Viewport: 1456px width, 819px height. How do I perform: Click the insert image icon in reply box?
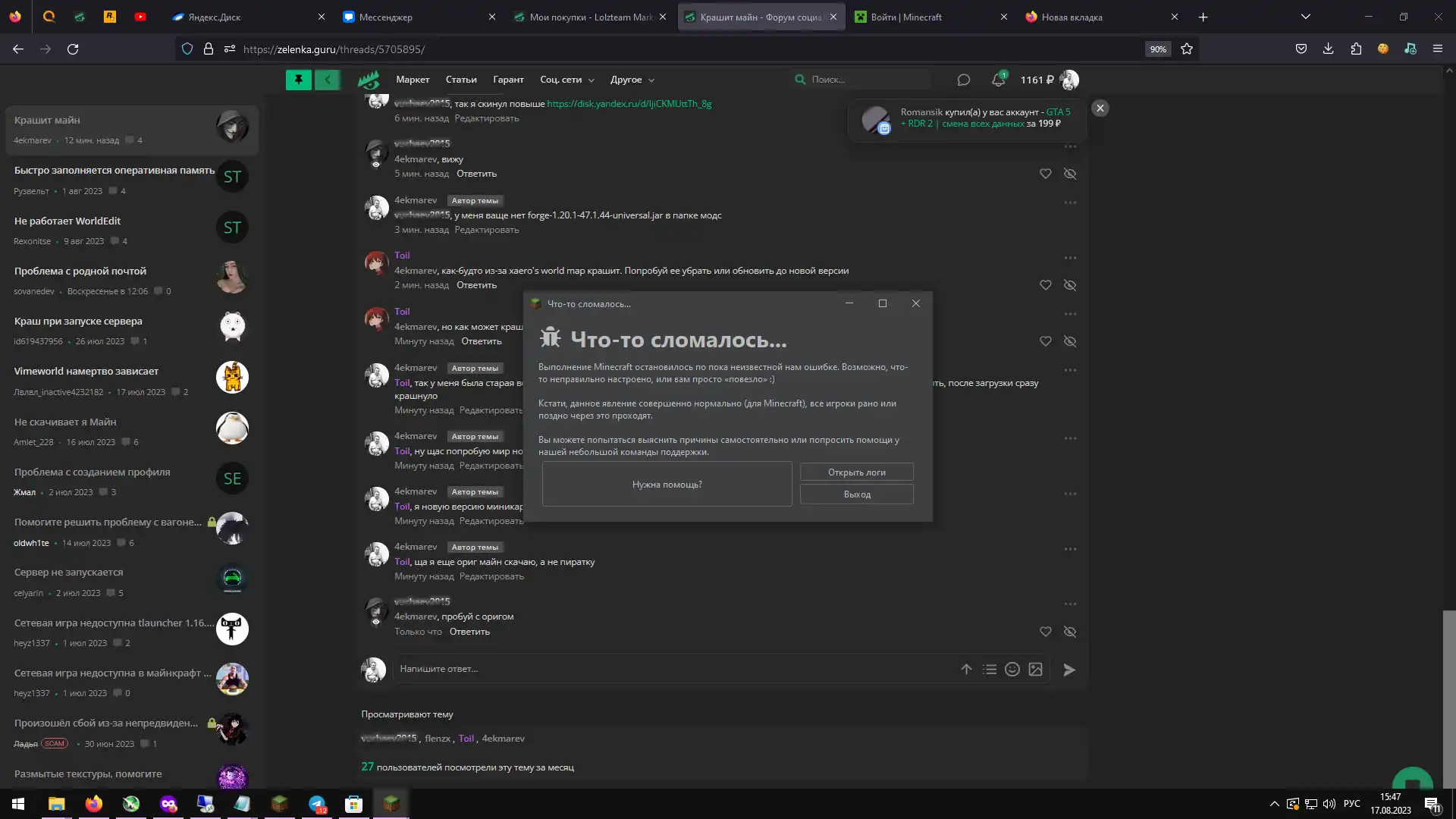[1035, 669]
